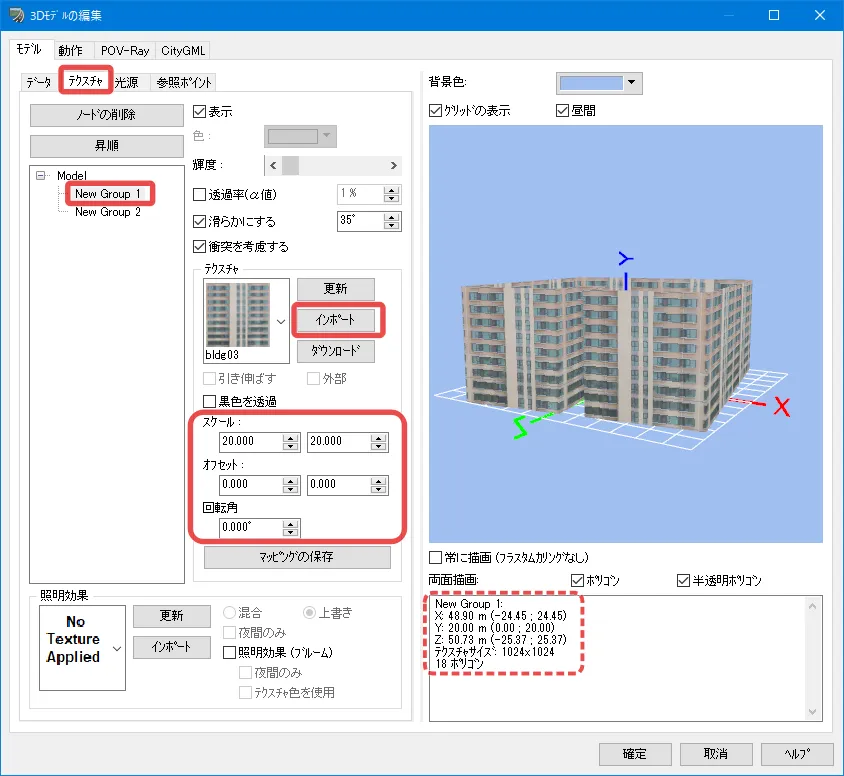Select New Group 2 in tree
This screenshot has width=844, height=776.
tap(108, 212)
